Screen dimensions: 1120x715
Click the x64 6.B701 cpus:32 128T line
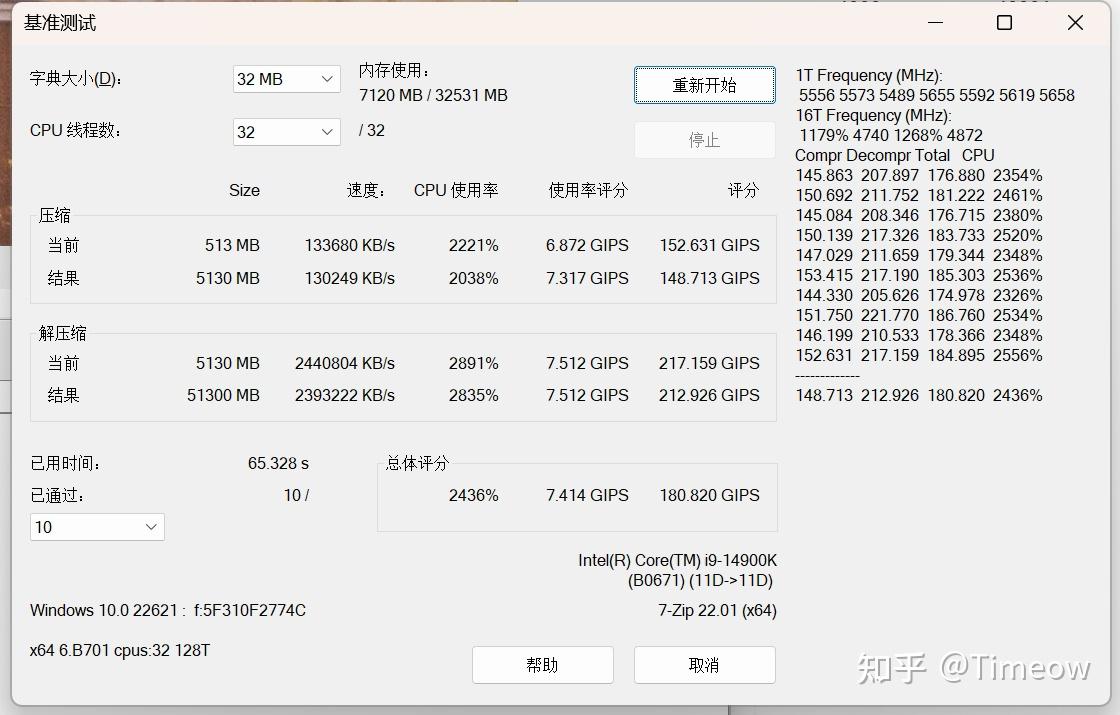click(x=120, y=650)
